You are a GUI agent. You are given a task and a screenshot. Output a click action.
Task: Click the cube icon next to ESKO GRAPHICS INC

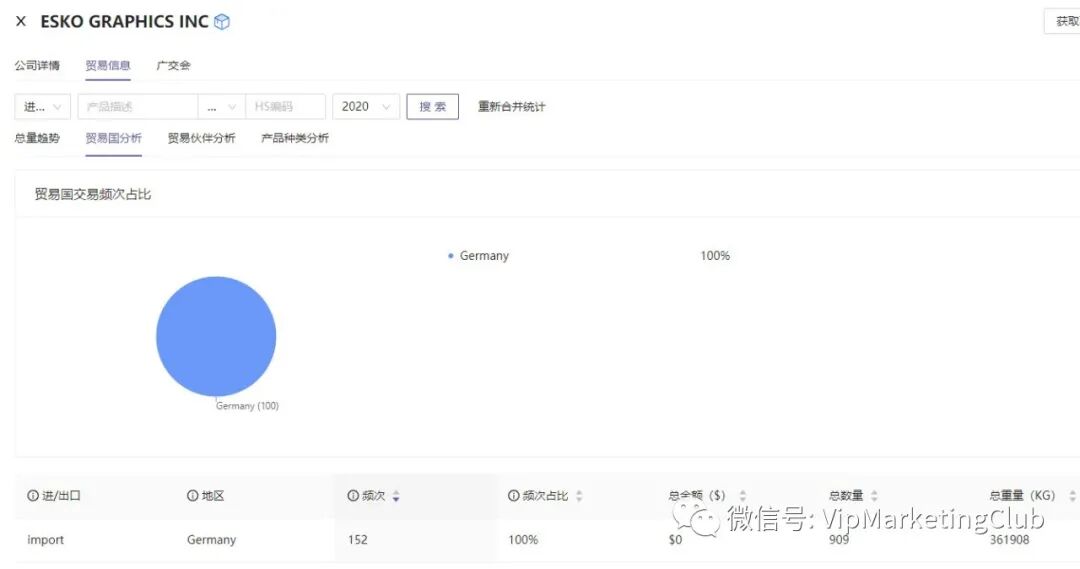(222, 22)
